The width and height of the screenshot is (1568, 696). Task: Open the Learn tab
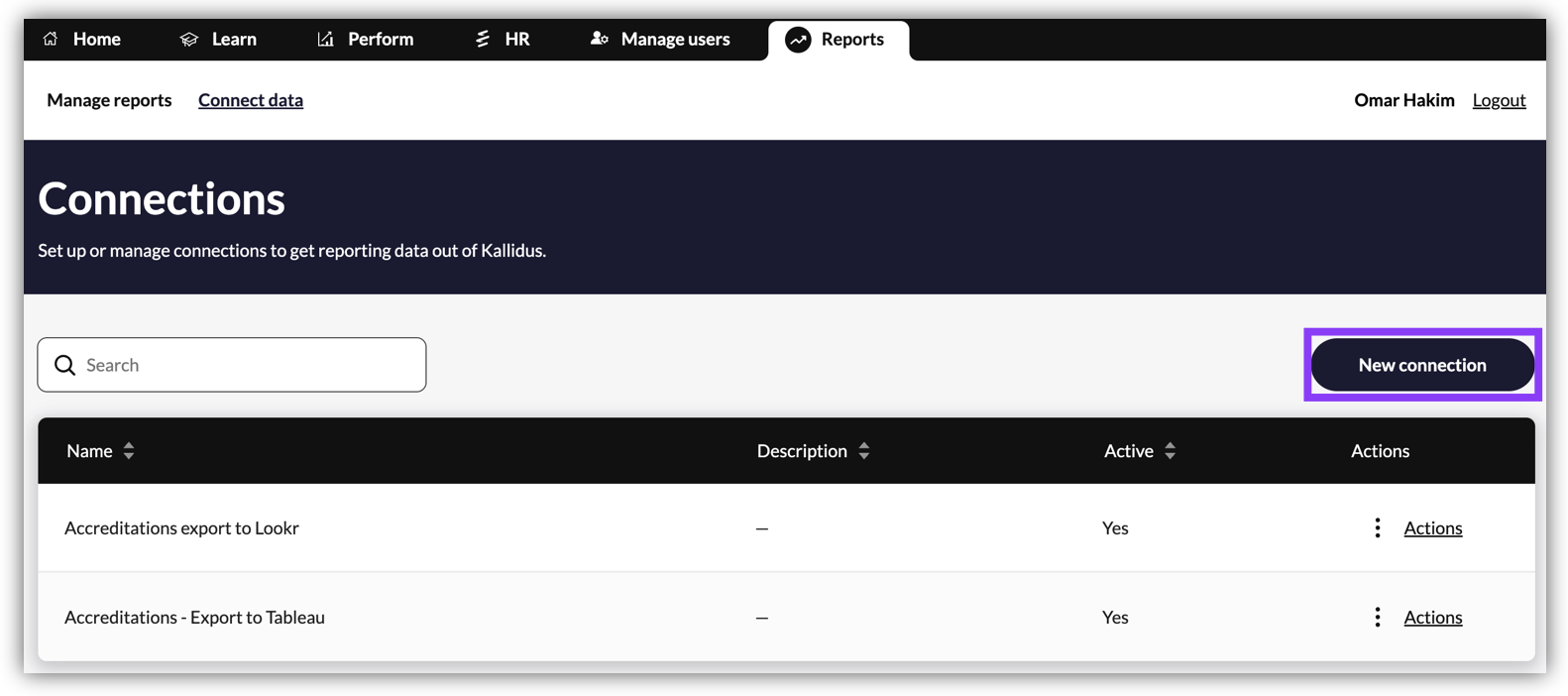click(x=233, y=39)
